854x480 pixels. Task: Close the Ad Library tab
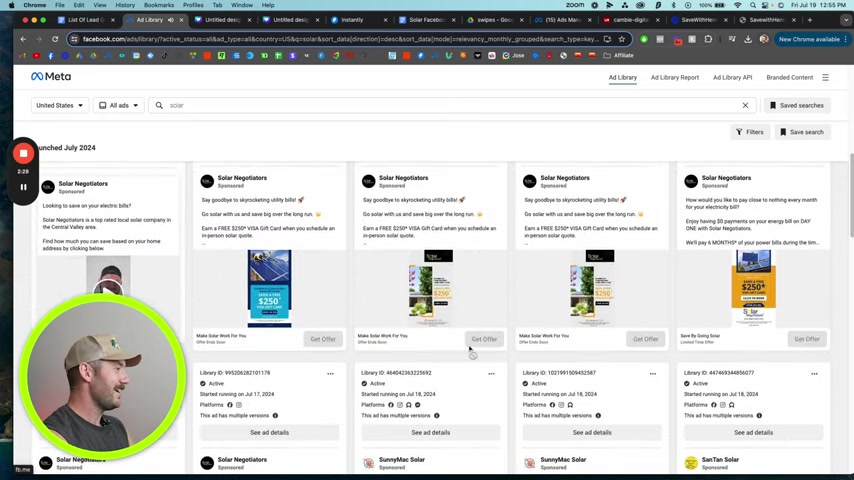click(181, 20)
